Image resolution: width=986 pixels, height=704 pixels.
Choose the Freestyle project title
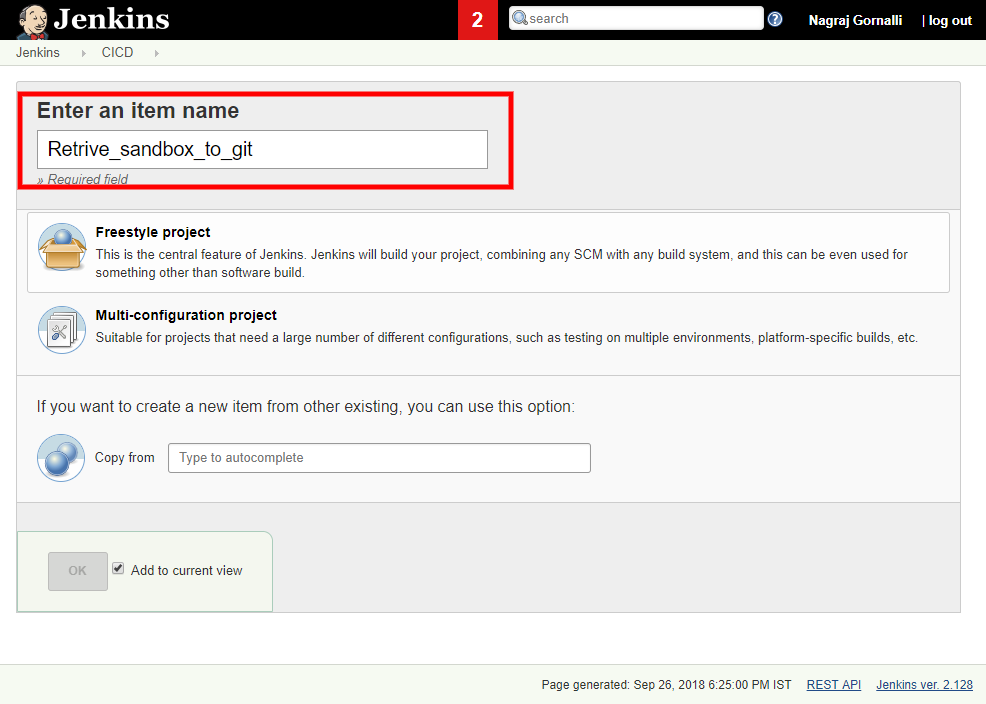153,232
